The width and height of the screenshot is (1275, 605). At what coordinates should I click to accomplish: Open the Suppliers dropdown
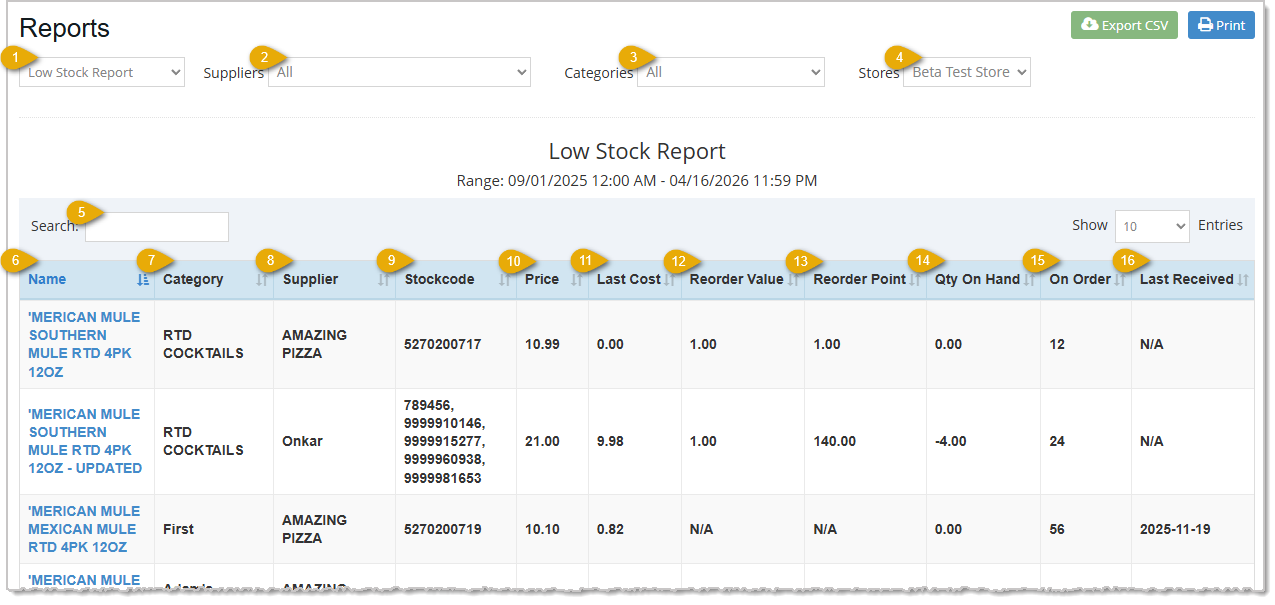399,71
